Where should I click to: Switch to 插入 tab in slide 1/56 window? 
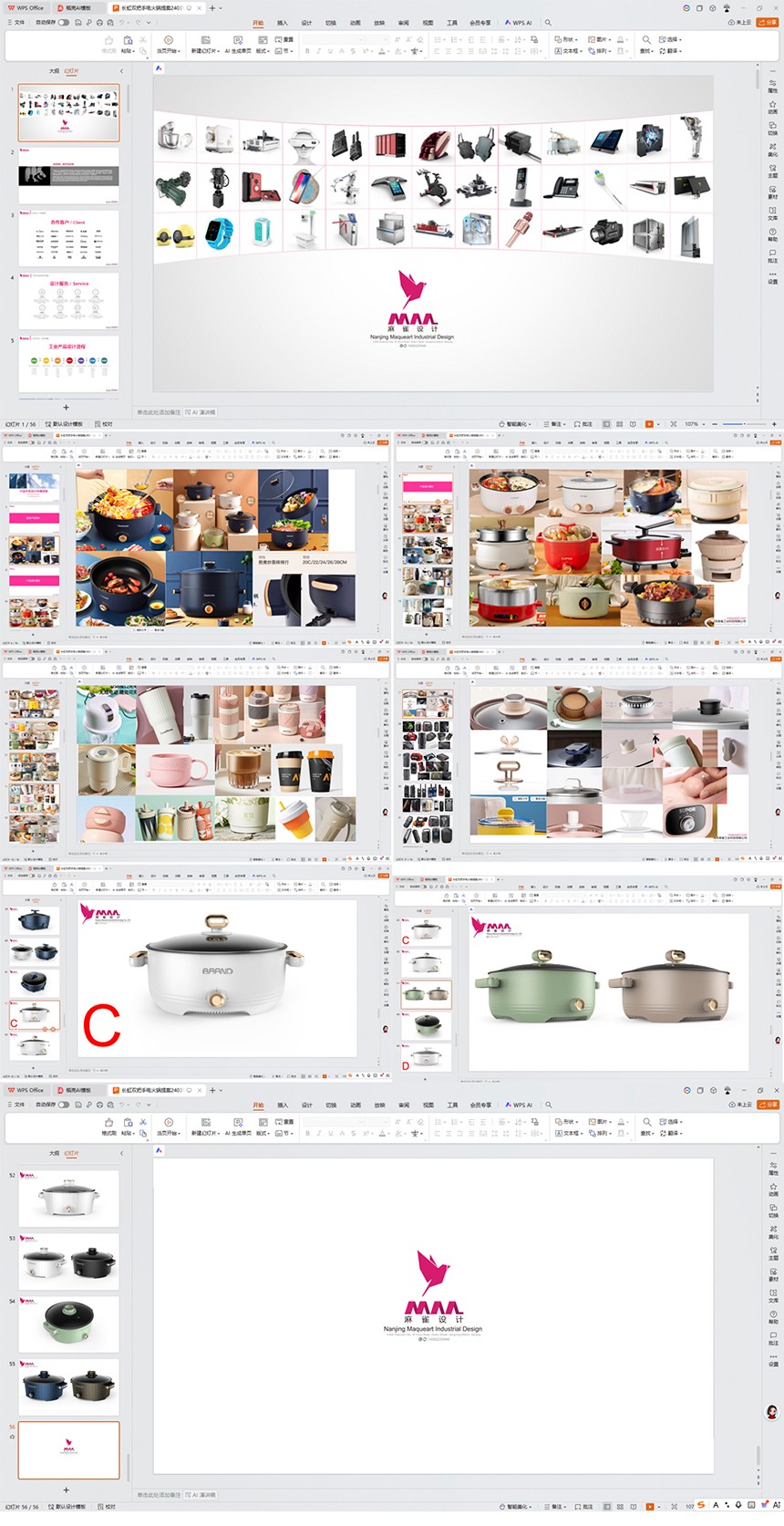click(282, 23)
